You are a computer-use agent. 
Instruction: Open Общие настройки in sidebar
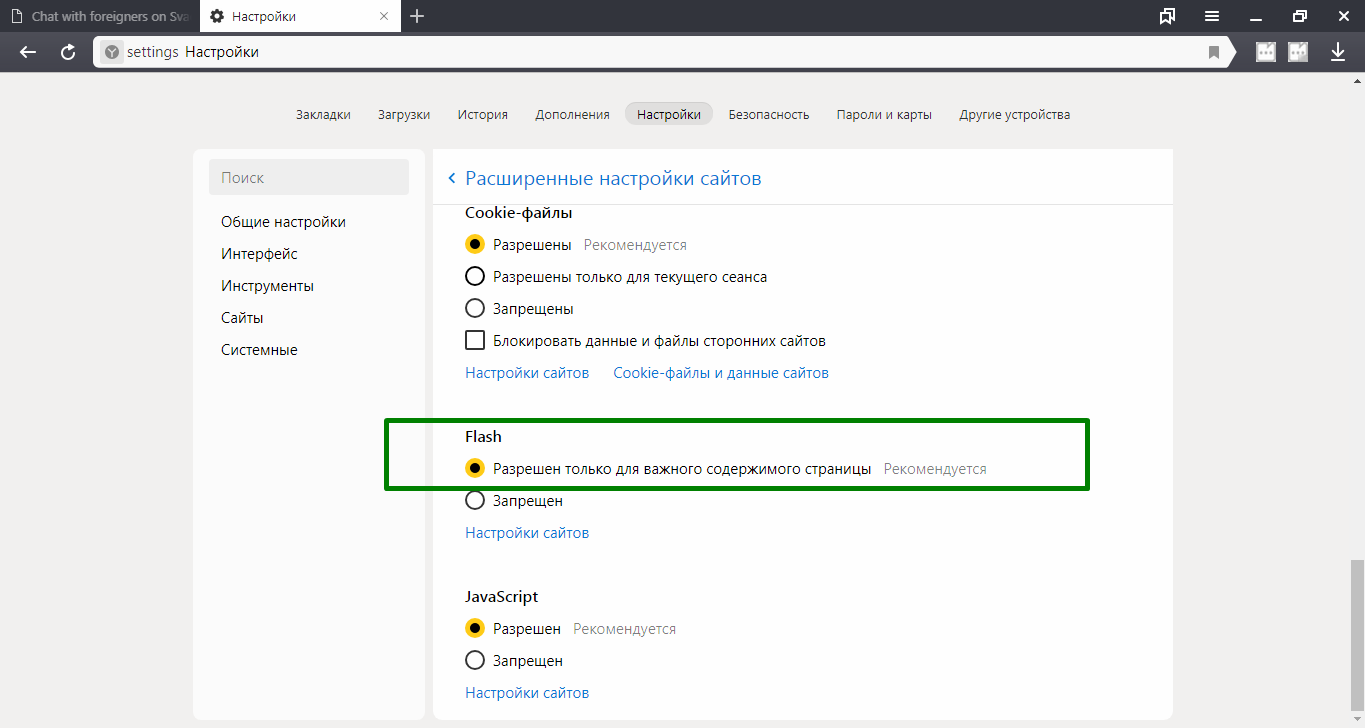click(283, 222)
